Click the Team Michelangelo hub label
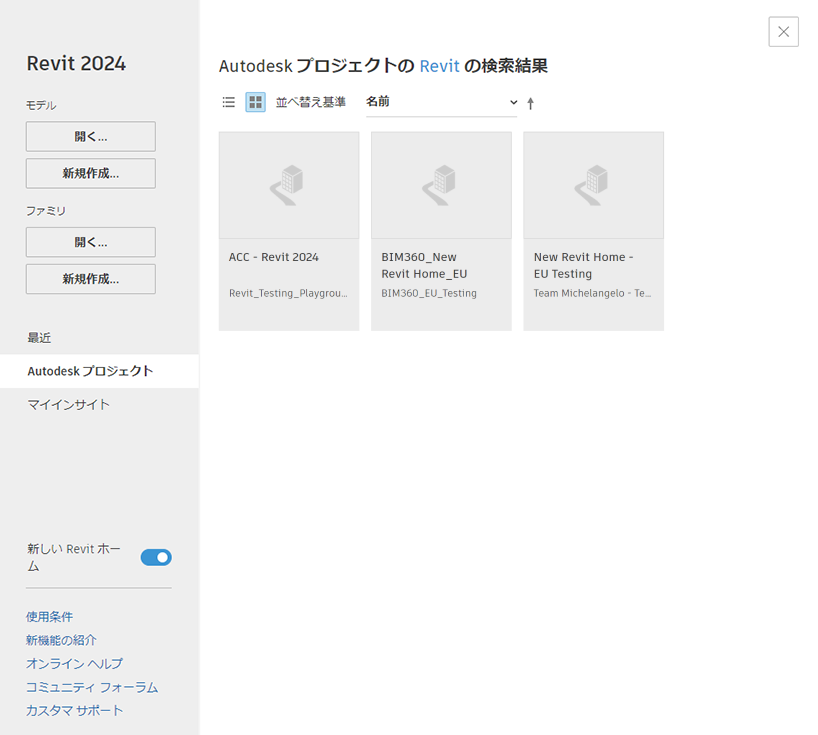 point(592,293)
